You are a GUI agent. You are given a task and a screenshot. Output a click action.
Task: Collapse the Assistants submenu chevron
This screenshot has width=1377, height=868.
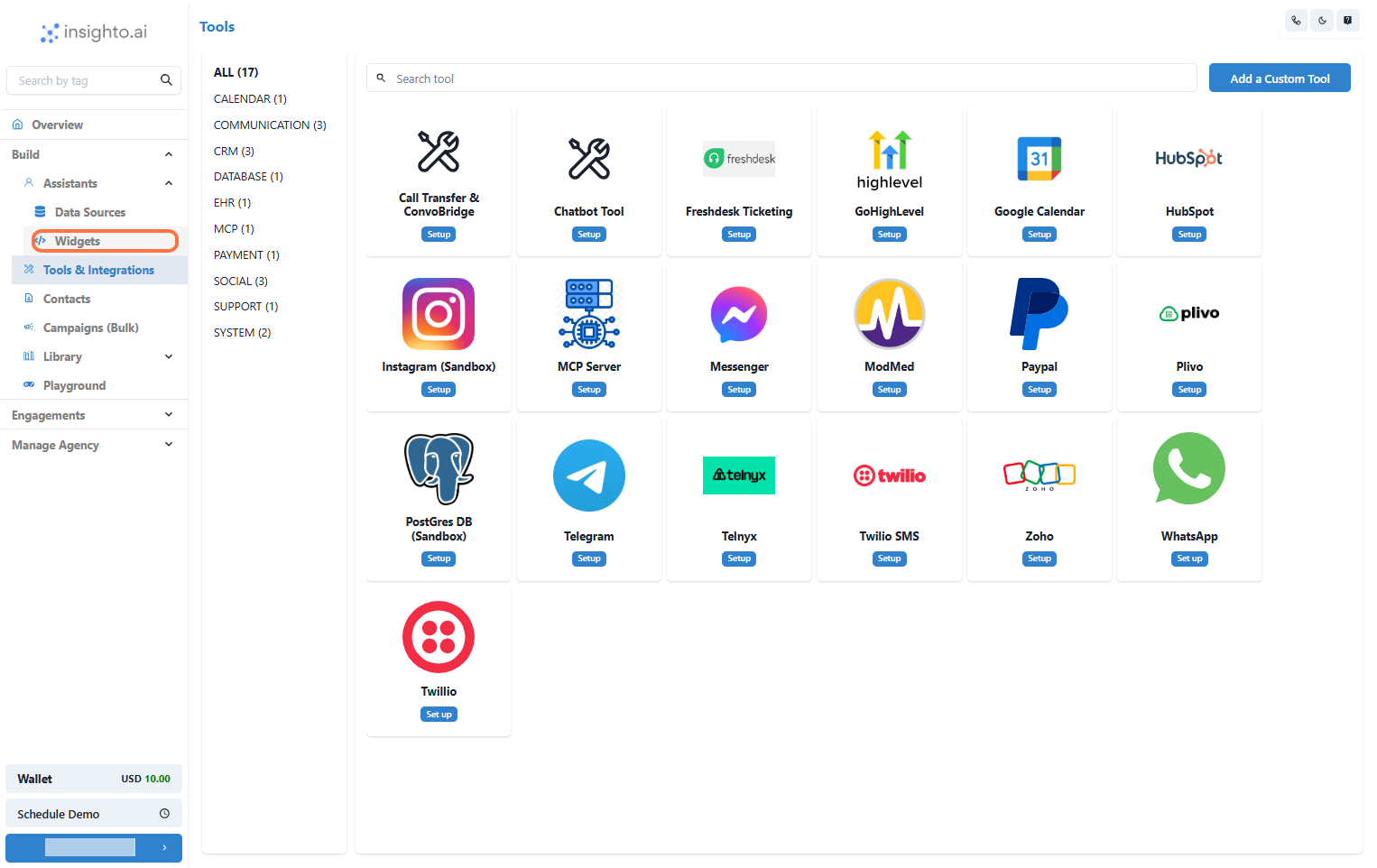tap(169, 183)
